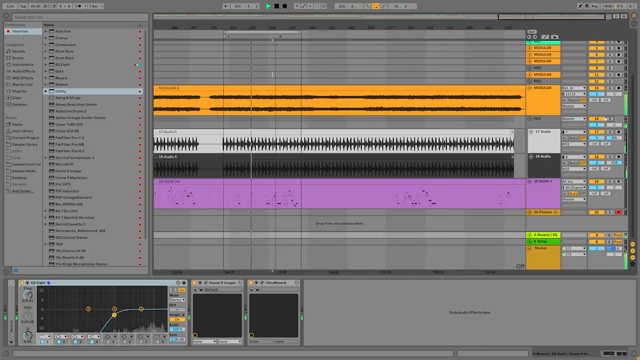Open the Instruments category

[22, 64]
